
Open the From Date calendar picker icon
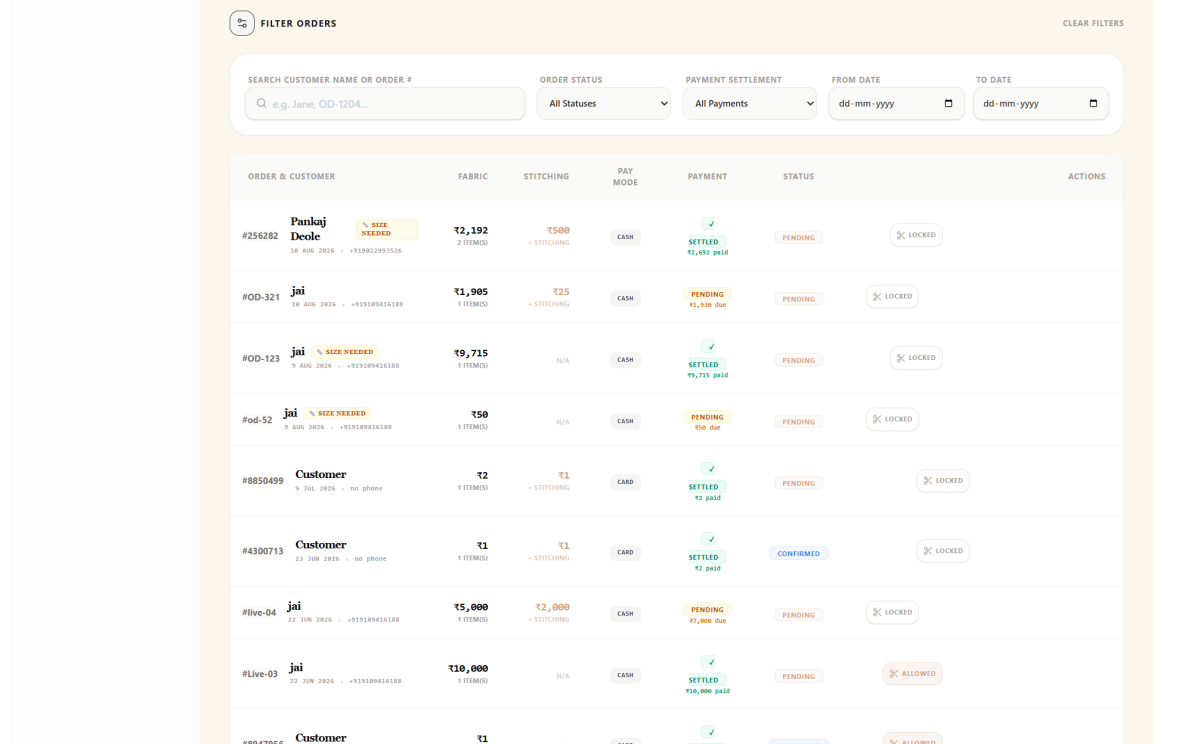click(948, 104)
